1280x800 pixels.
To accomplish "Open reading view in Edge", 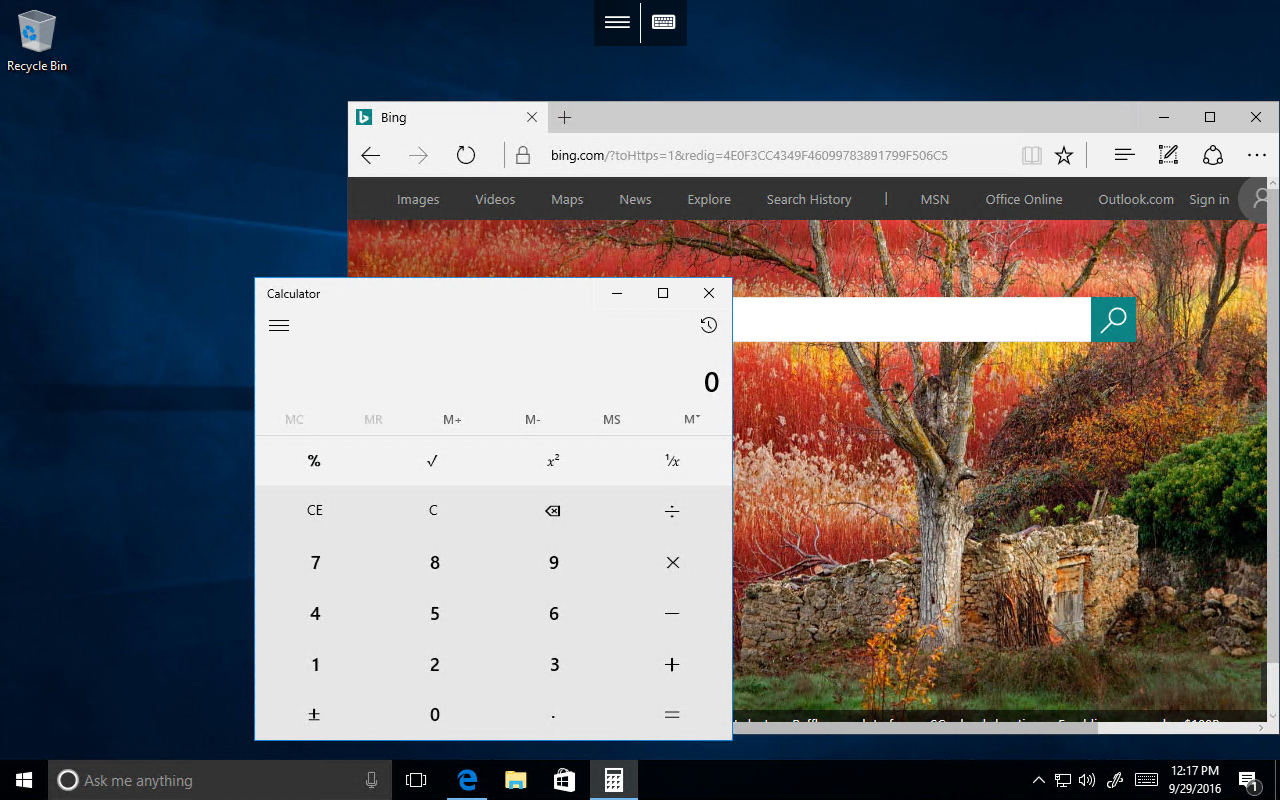I will 1031,155.
